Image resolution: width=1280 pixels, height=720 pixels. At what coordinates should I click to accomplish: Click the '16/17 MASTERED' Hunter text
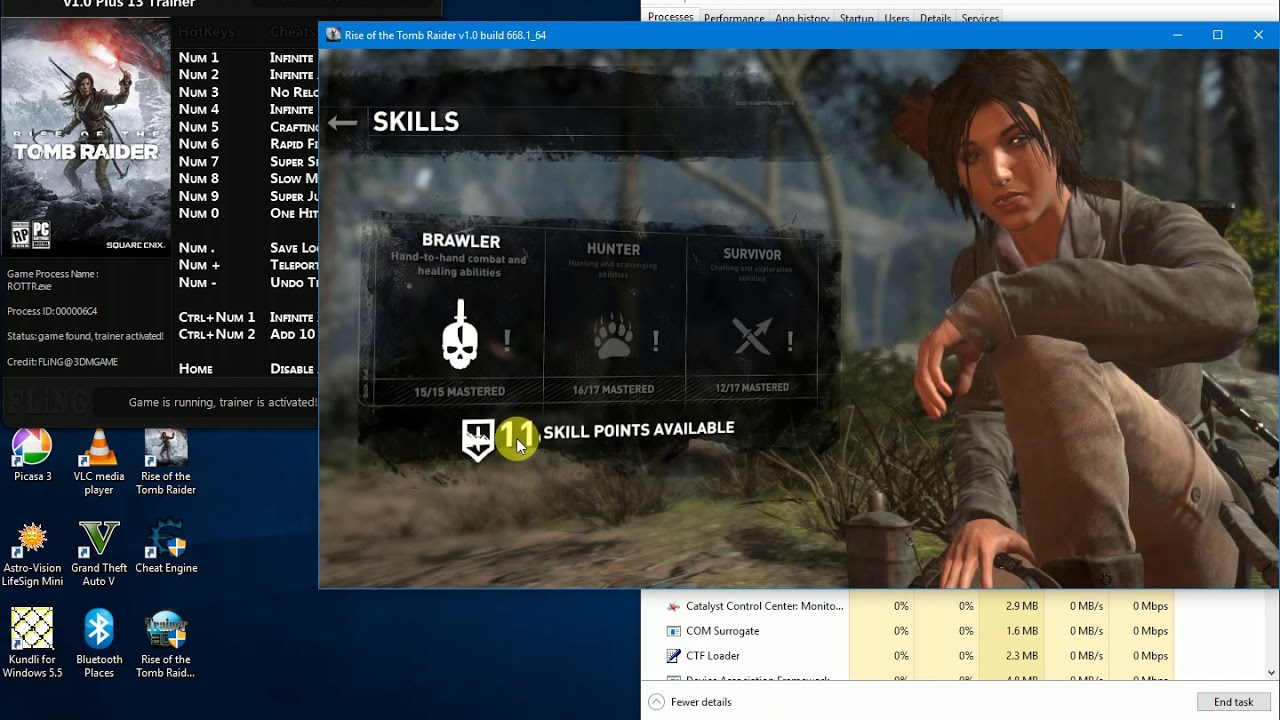tap(613, 389)
